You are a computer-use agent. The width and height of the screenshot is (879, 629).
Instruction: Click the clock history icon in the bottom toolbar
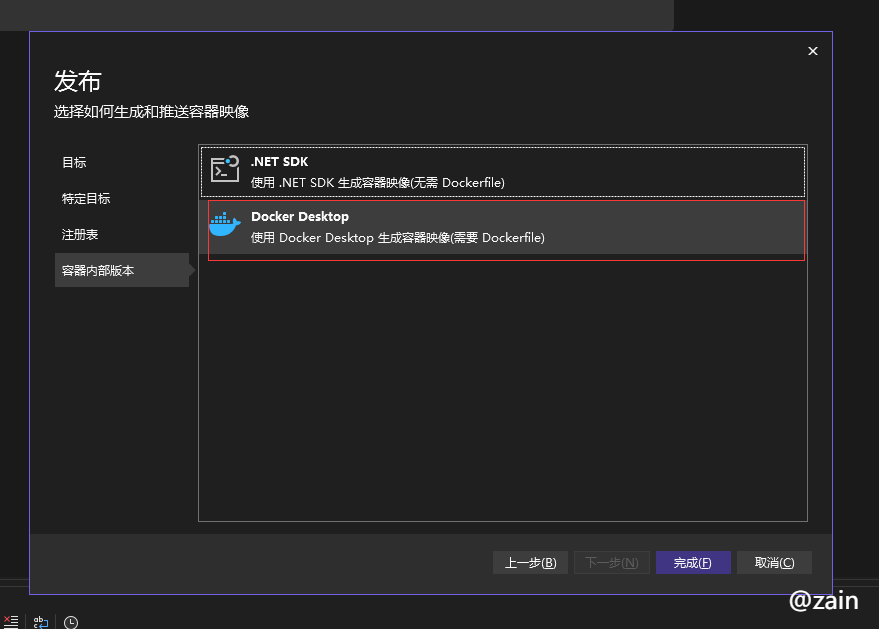[71, 622]
